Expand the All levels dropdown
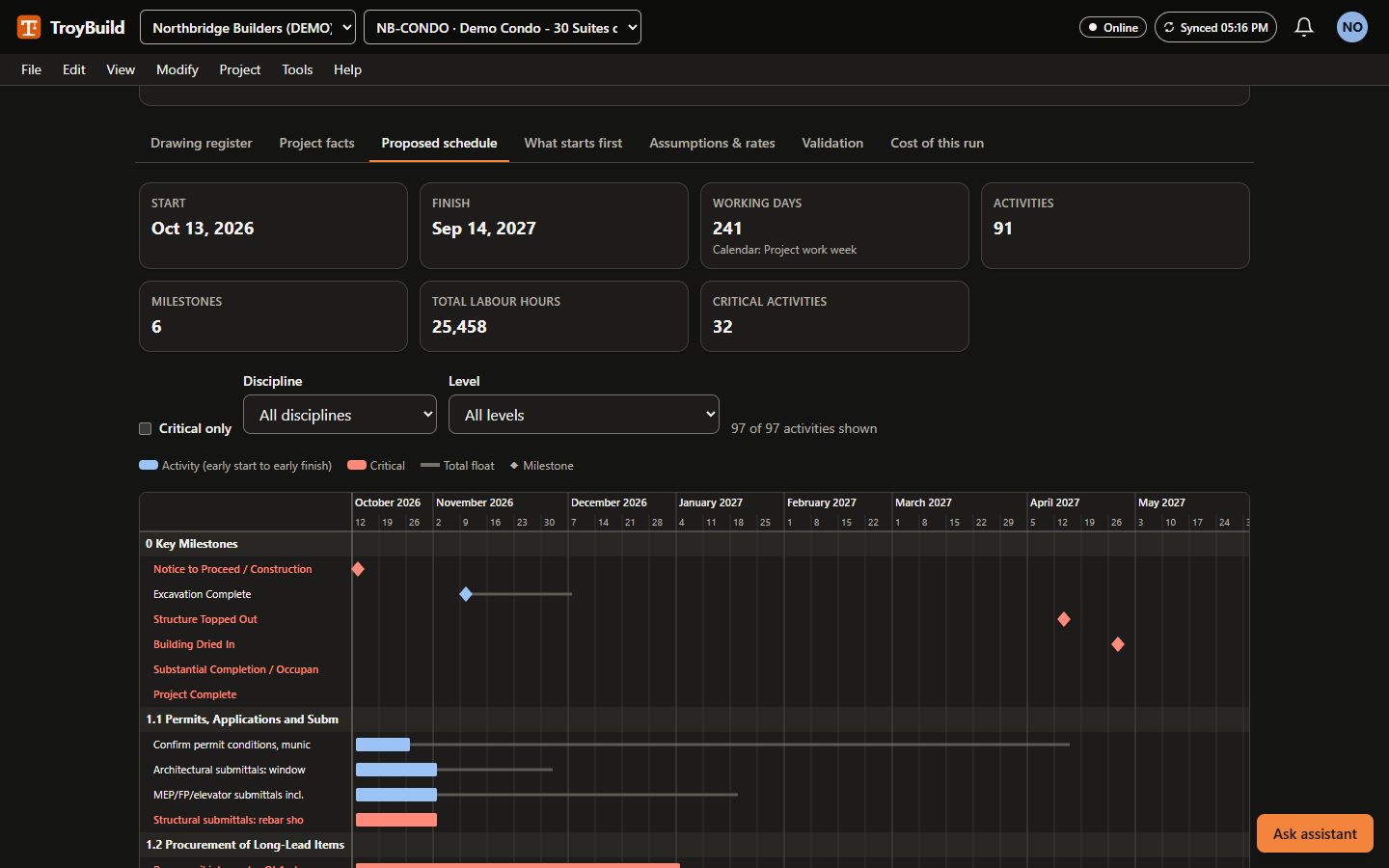This screenshot has height=868, width=1389. [x=584, y=415]
